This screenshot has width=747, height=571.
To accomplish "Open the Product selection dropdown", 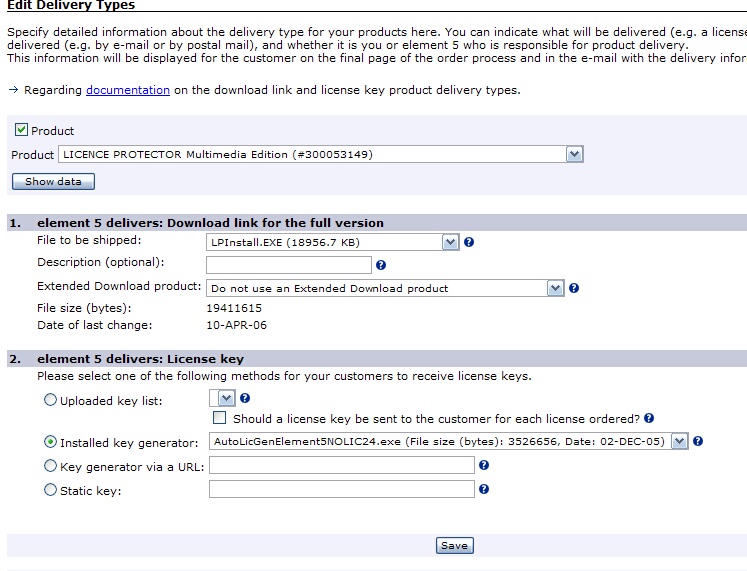I will tap(574, 154).
